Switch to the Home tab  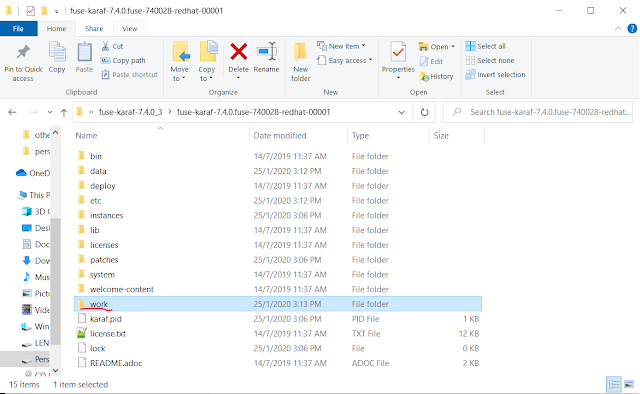[x=56, y=29]
